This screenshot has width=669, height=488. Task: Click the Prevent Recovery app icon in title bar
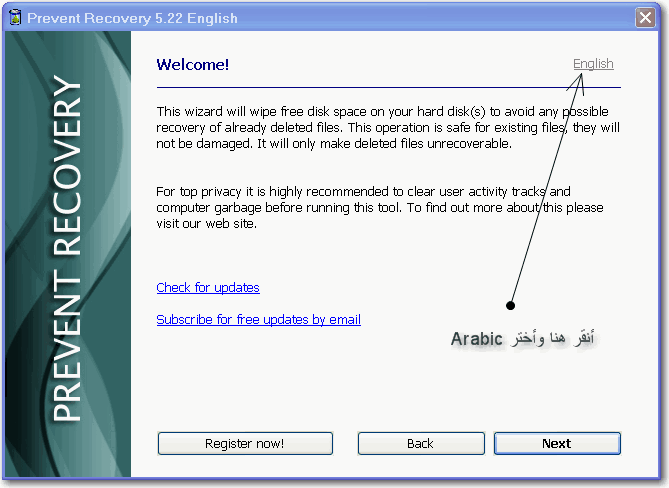tap(14, 16)
